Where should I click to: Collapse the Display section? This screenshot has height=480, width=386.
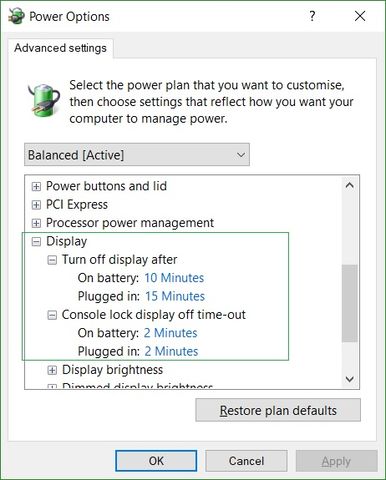(x=36, y=241)
